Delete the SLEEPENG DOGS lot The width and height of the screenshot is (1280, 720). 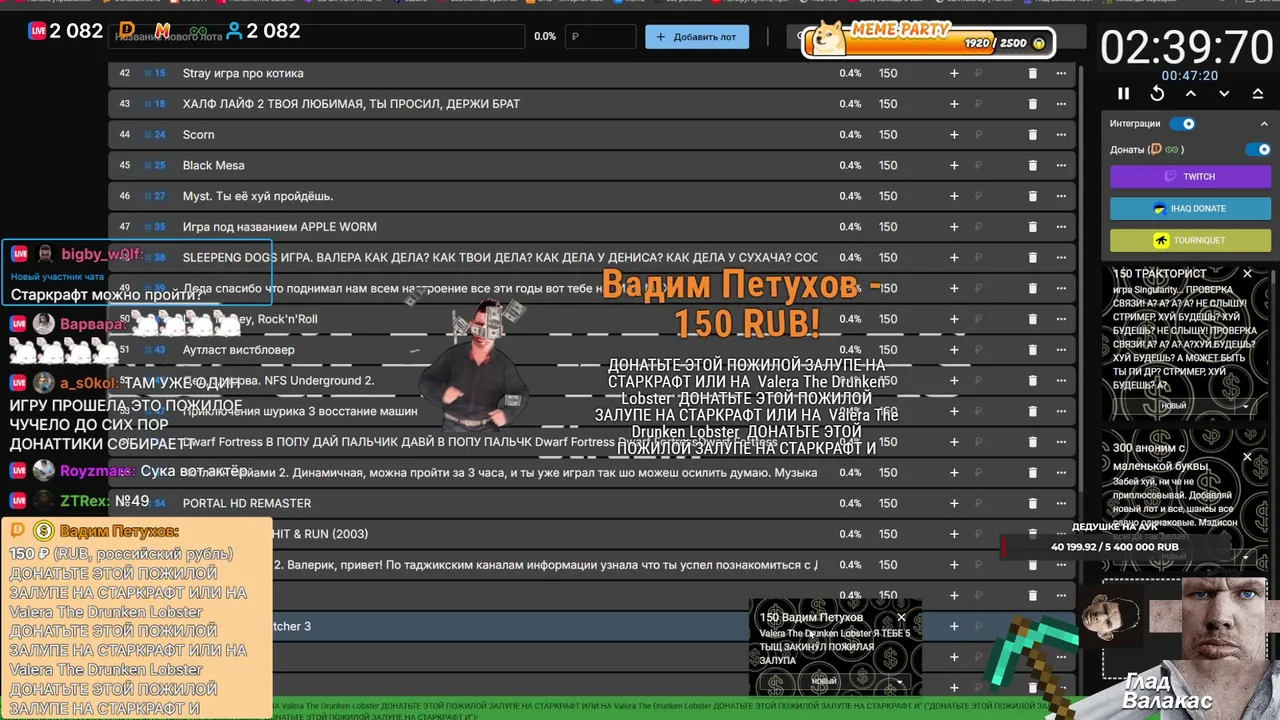click(1033, 257)
